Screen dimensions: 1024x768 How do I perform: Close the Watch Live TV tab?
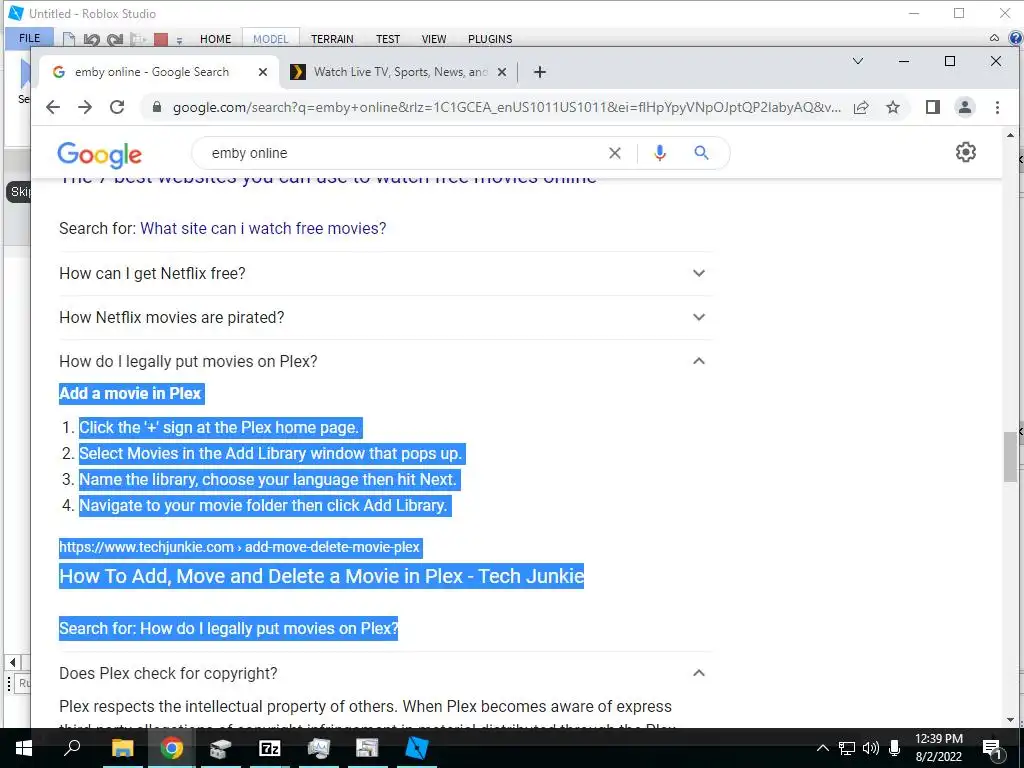(x=502, y=72)
